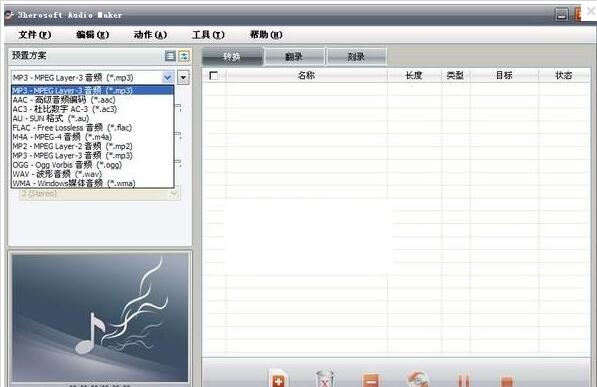Switch to the 刻录 tab

pos(356,57)
